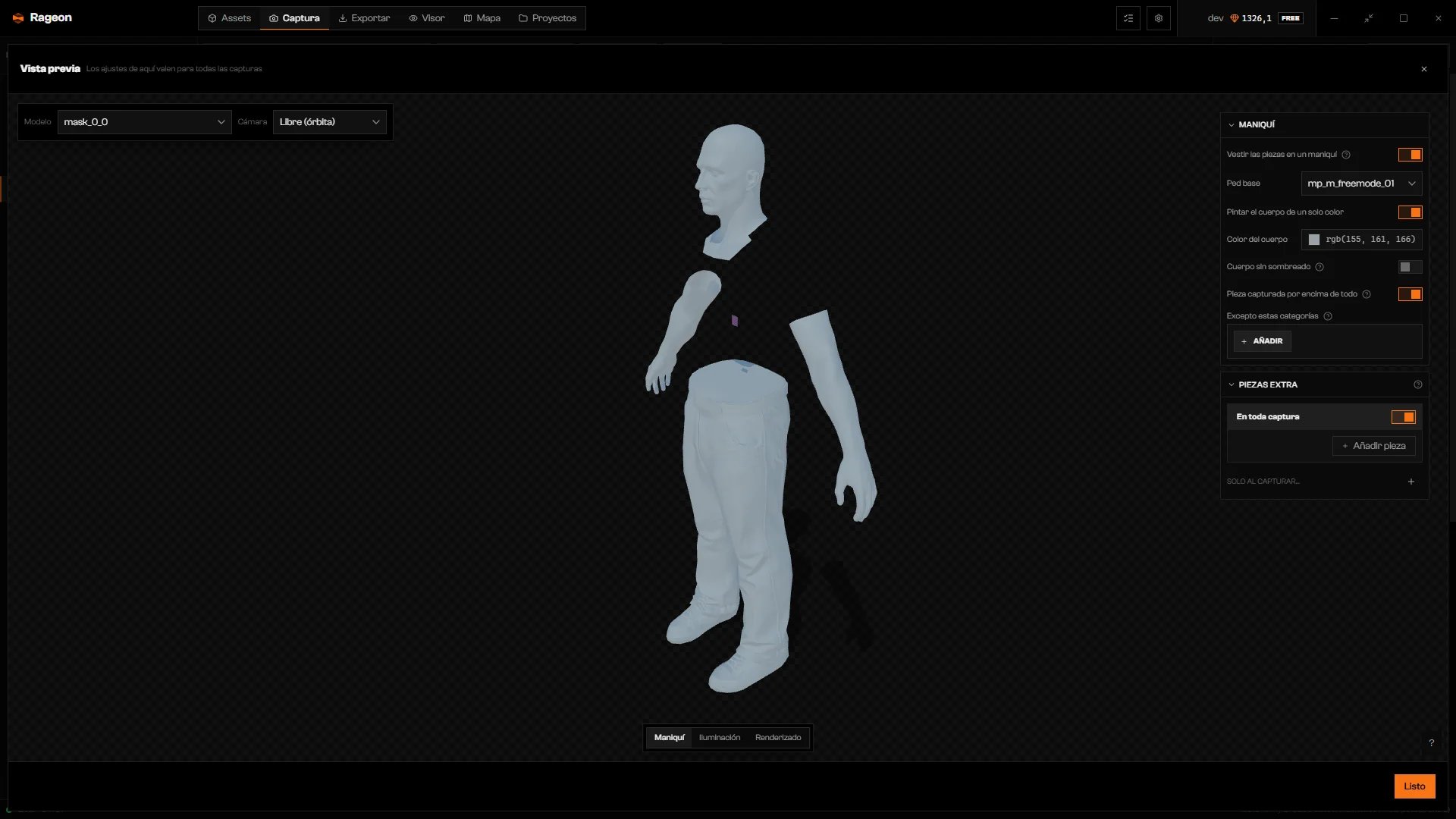Select the Maniquí bottom tab
The width and height of the screenshot is (1456, 819).
tap(669, 738)
